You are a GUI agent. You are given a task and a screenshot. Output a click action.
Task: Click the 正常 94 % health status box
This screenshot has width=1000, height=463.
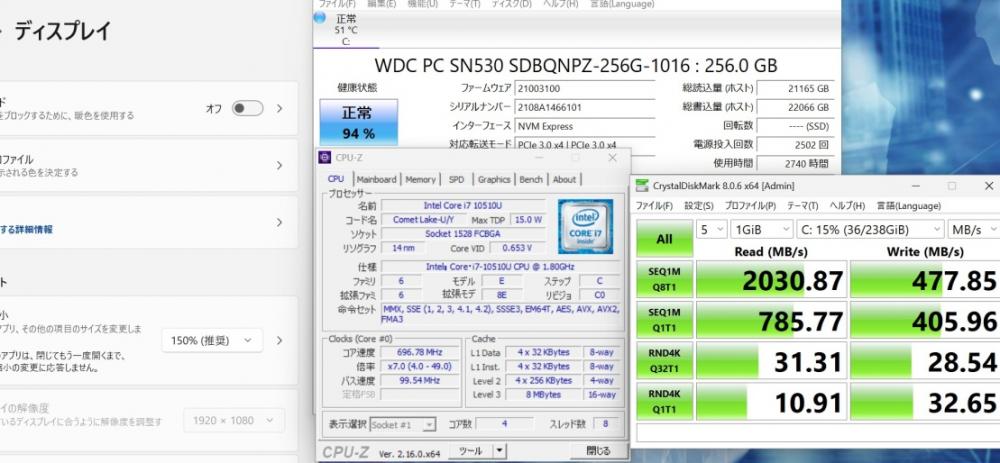(x=358, y=122)
